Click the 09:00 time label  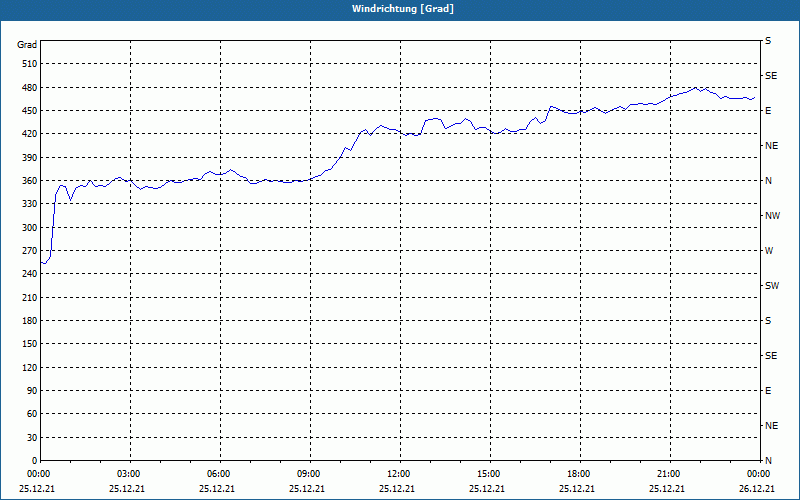(x=309, y=474)
